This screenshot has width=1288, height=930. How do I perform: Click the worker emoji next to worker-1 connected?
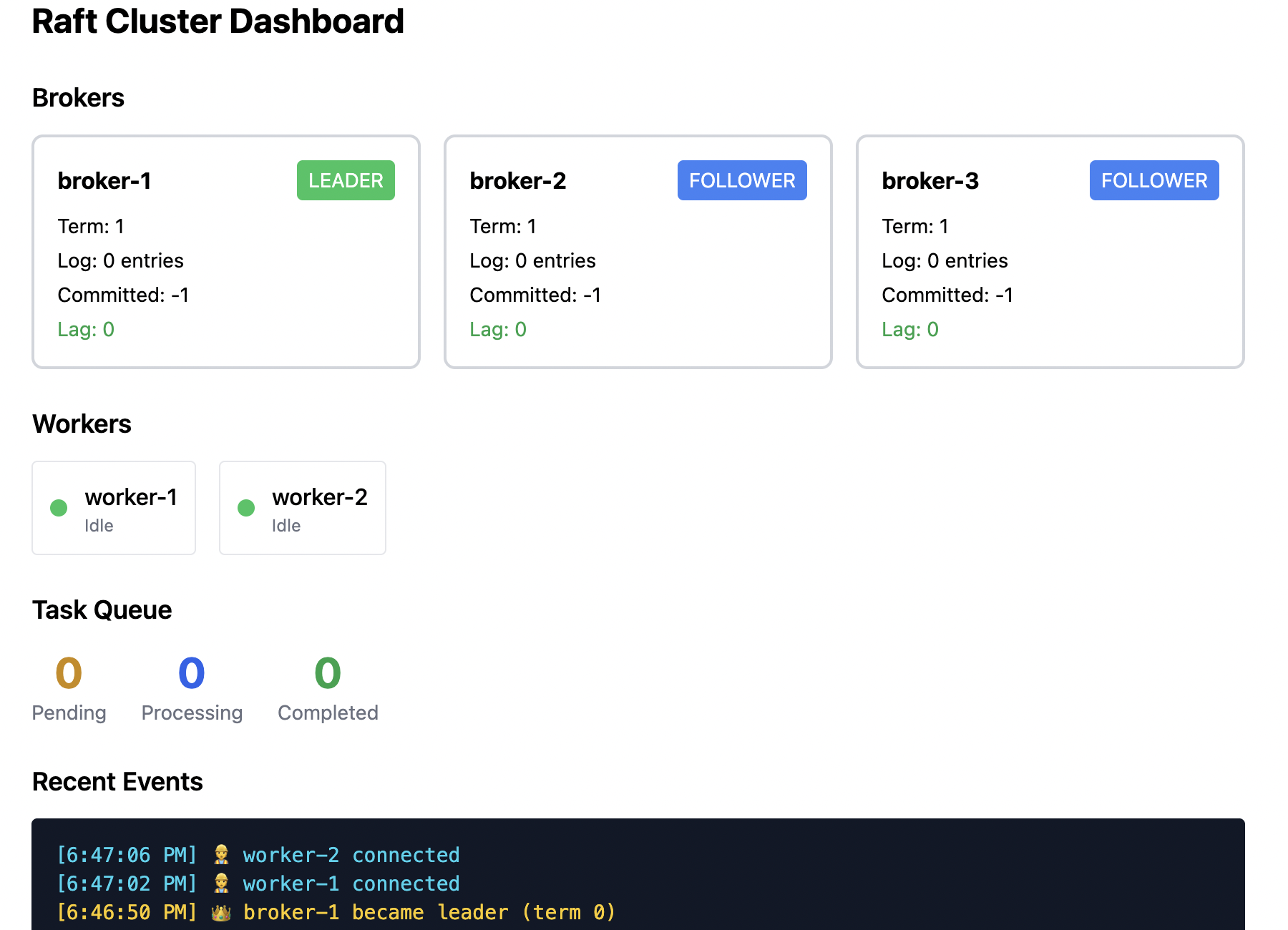click(222, 883)
